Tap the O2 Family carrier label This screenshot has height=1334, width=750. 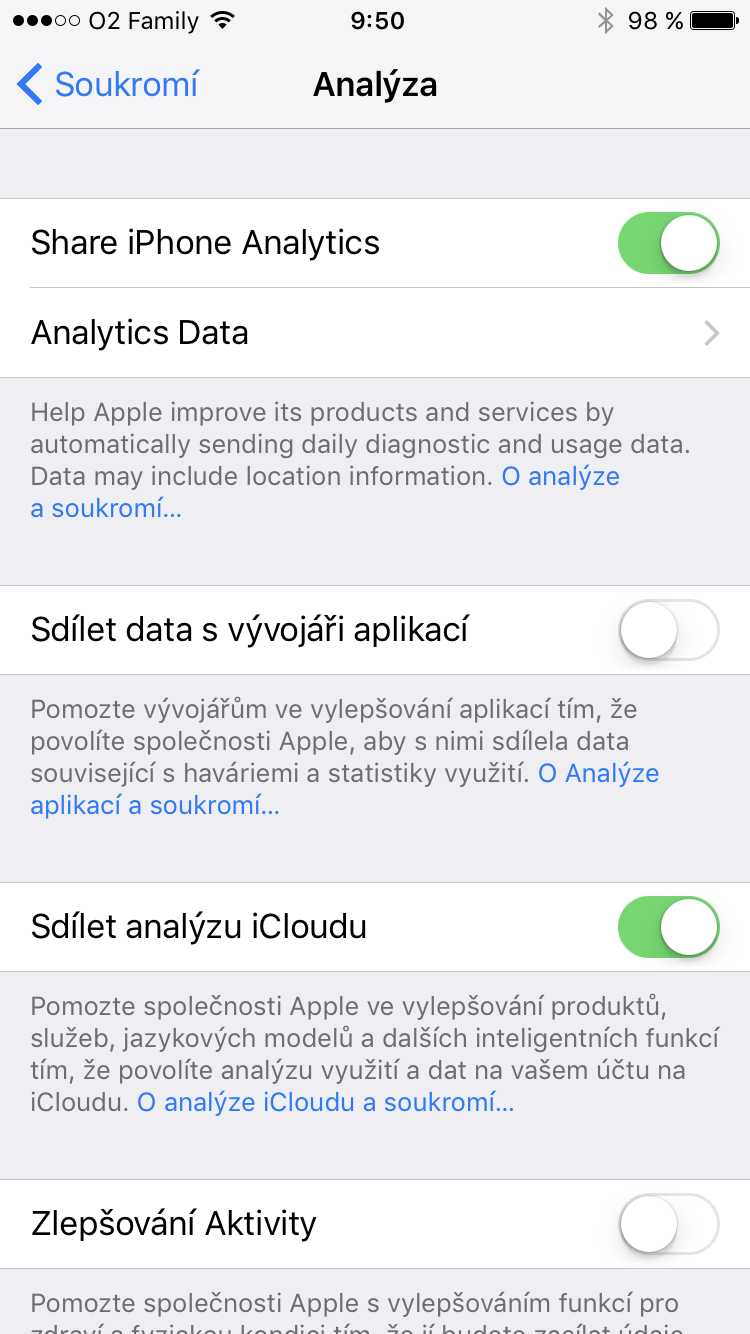pyautogui.click(x=143, y=21)
